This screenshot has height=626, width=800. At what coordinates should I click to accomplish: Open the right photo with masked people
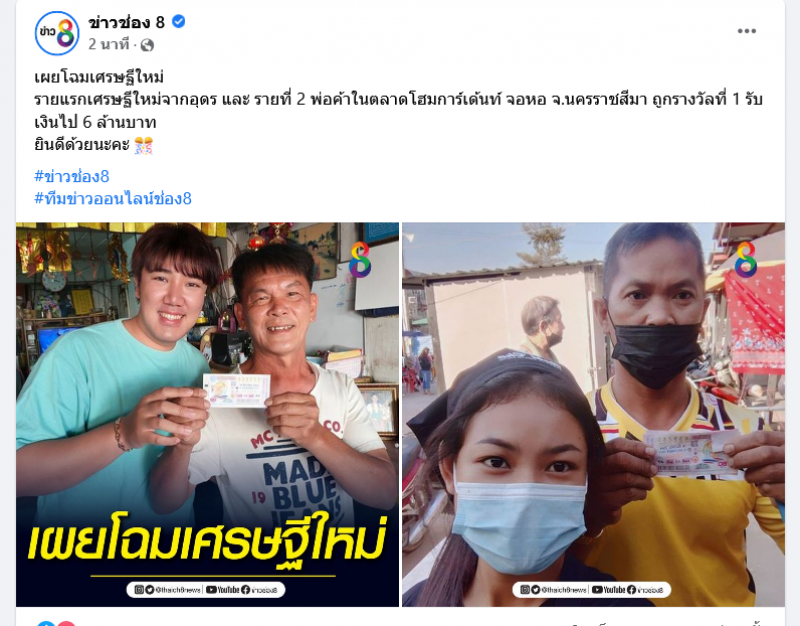(593, 414)
